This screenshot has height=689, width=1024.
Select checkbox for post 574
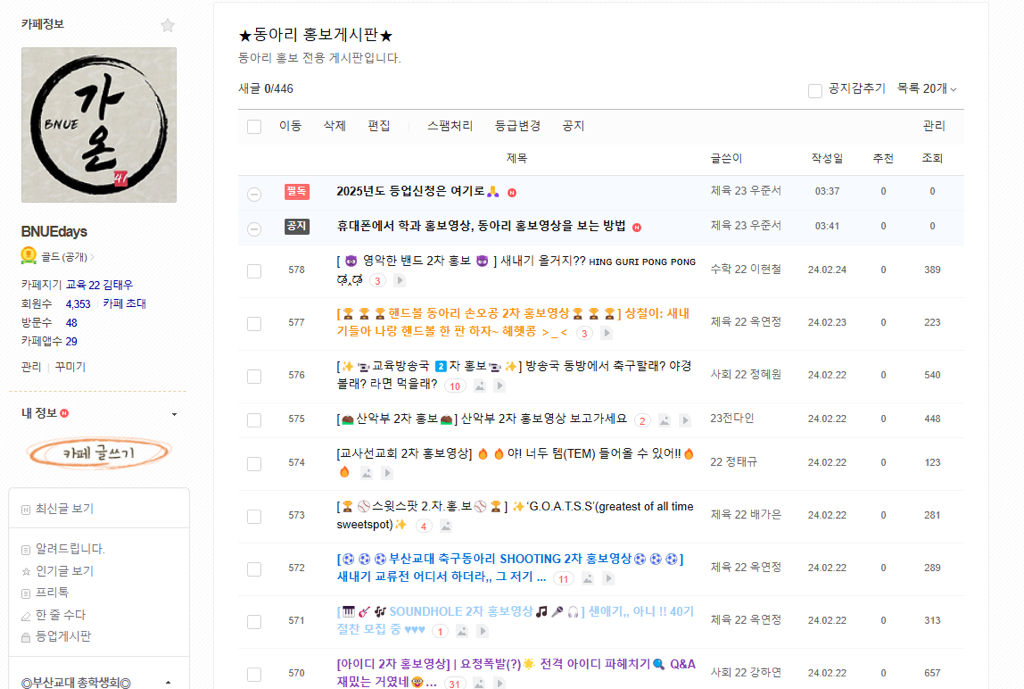click(254, 464)
